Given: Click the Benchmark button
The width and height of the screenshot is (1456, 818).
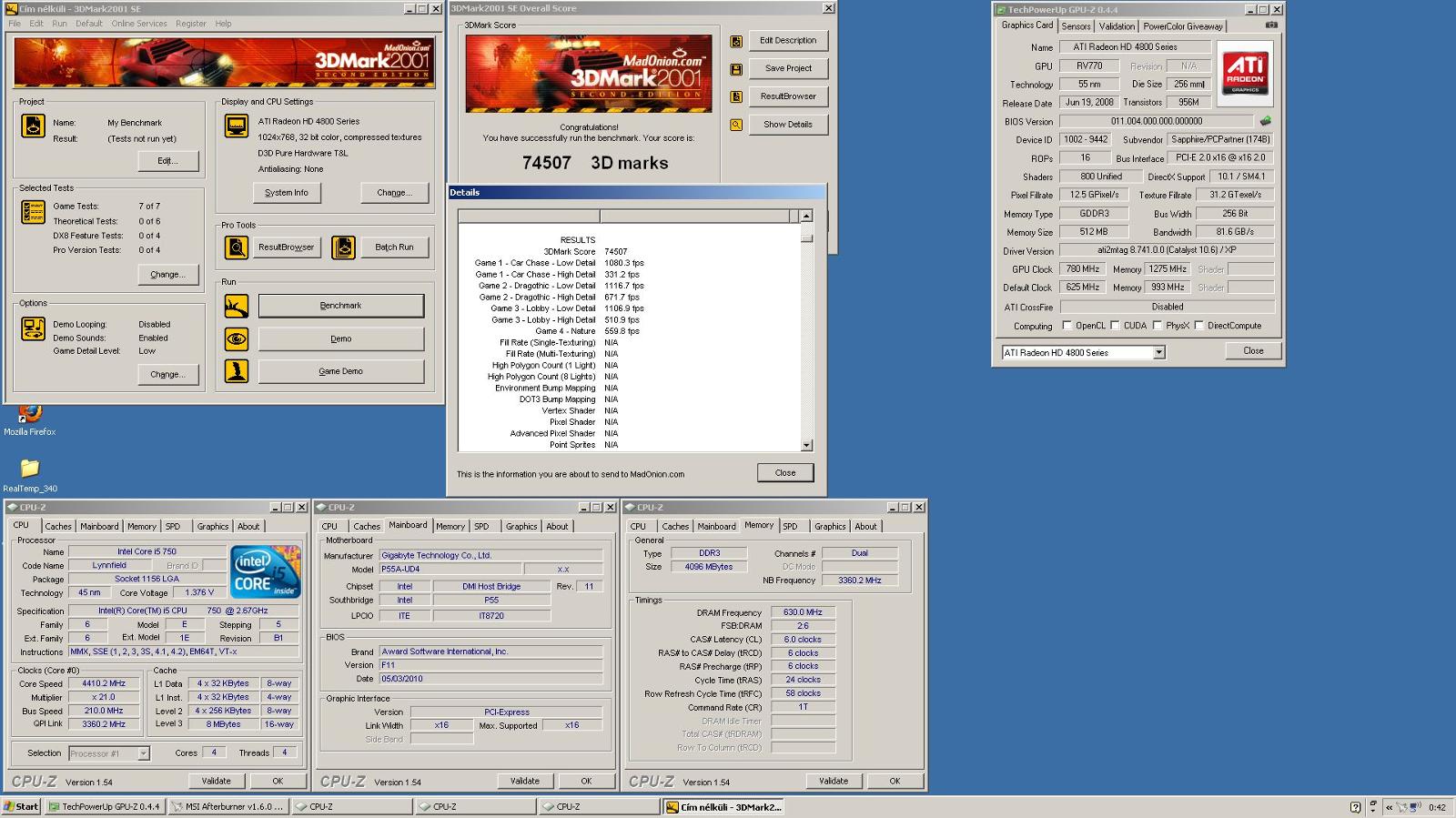Looking at the screenshot, I should (x=341, y=306).
